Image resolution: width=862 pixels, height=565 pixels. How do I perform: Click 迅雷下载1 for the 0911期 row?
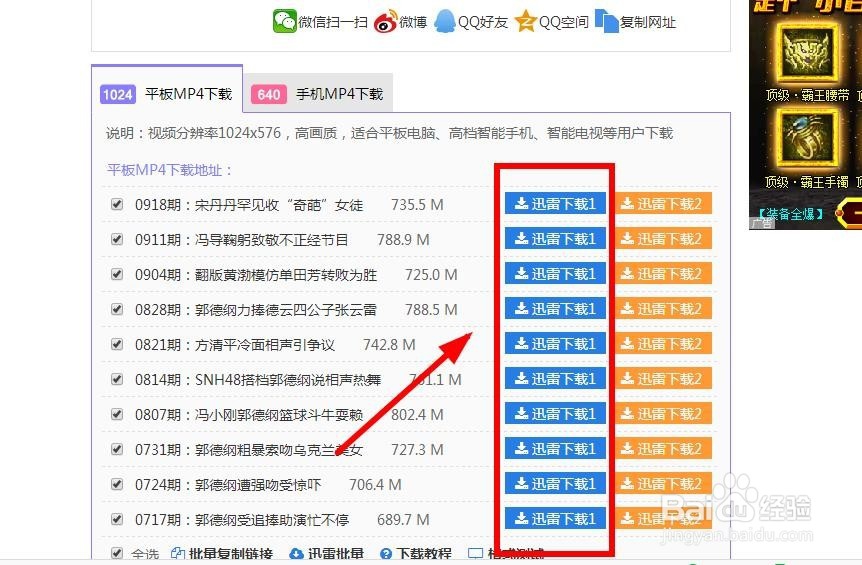click(x=555, y=239)
